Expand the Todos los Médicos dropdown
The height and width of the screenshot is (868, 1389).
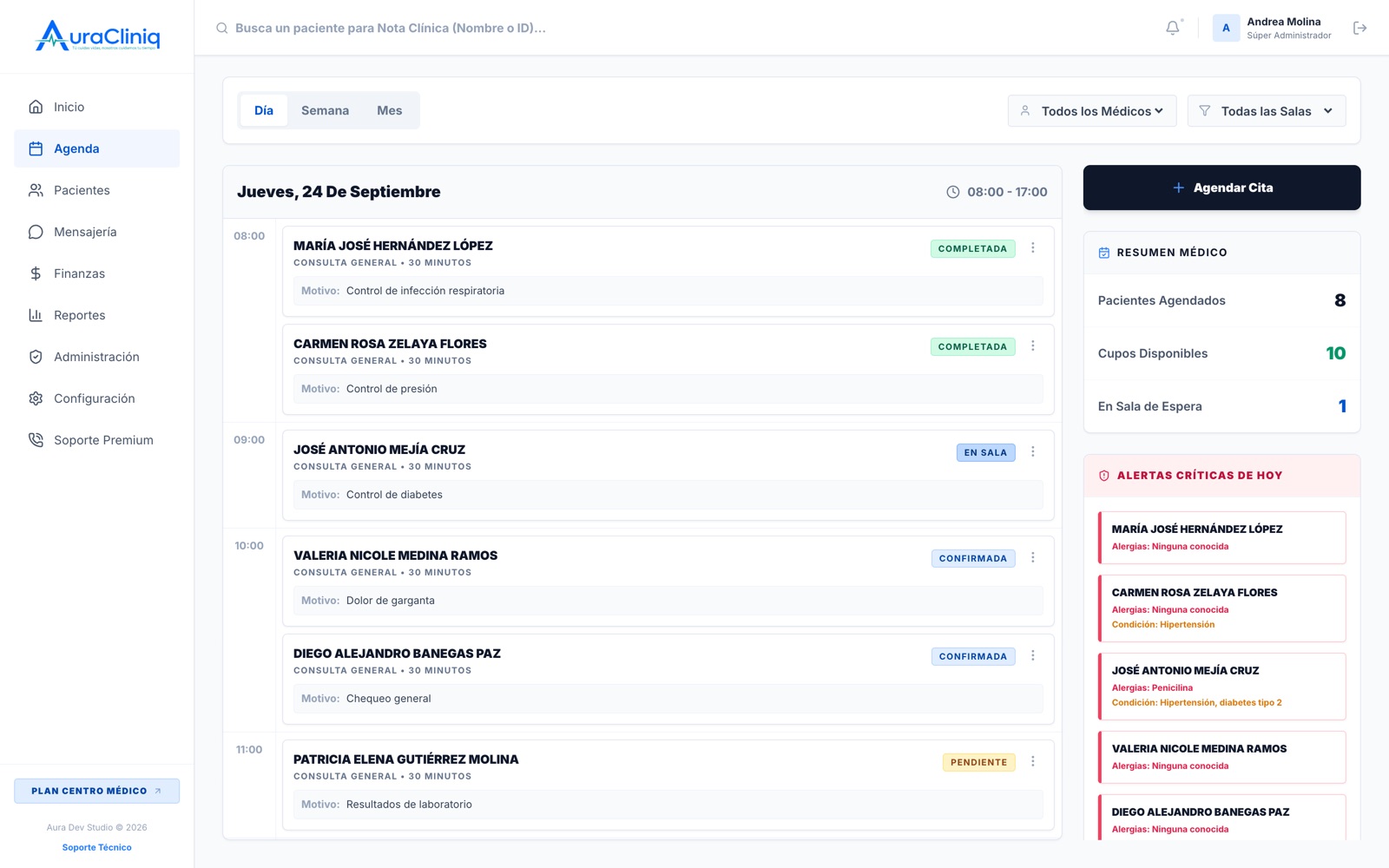click(1092, 111)
